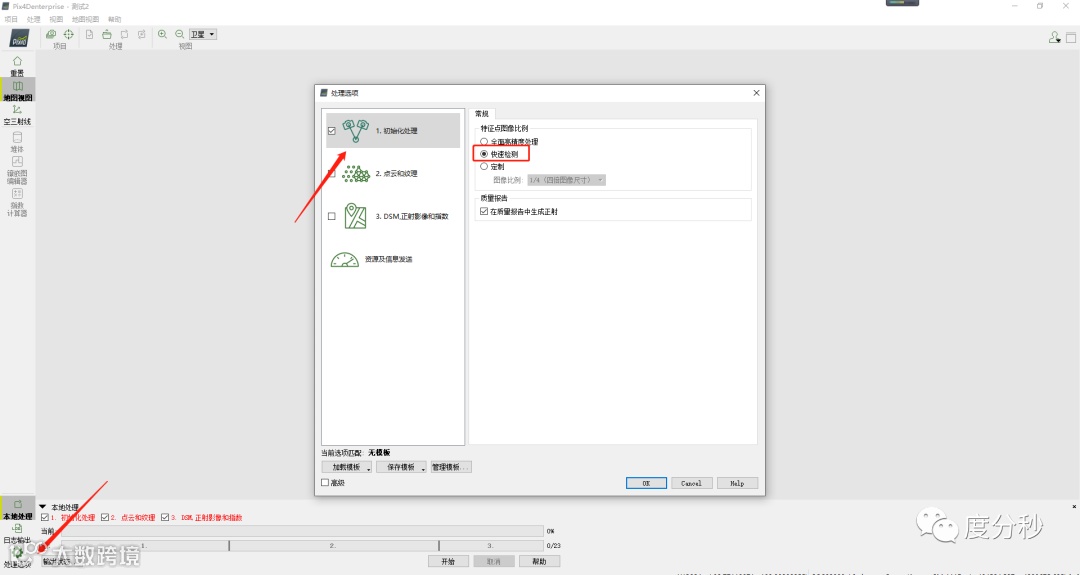Open the 项目 menu
This screenshot has height=575, width=1080.
pos(11,19)
